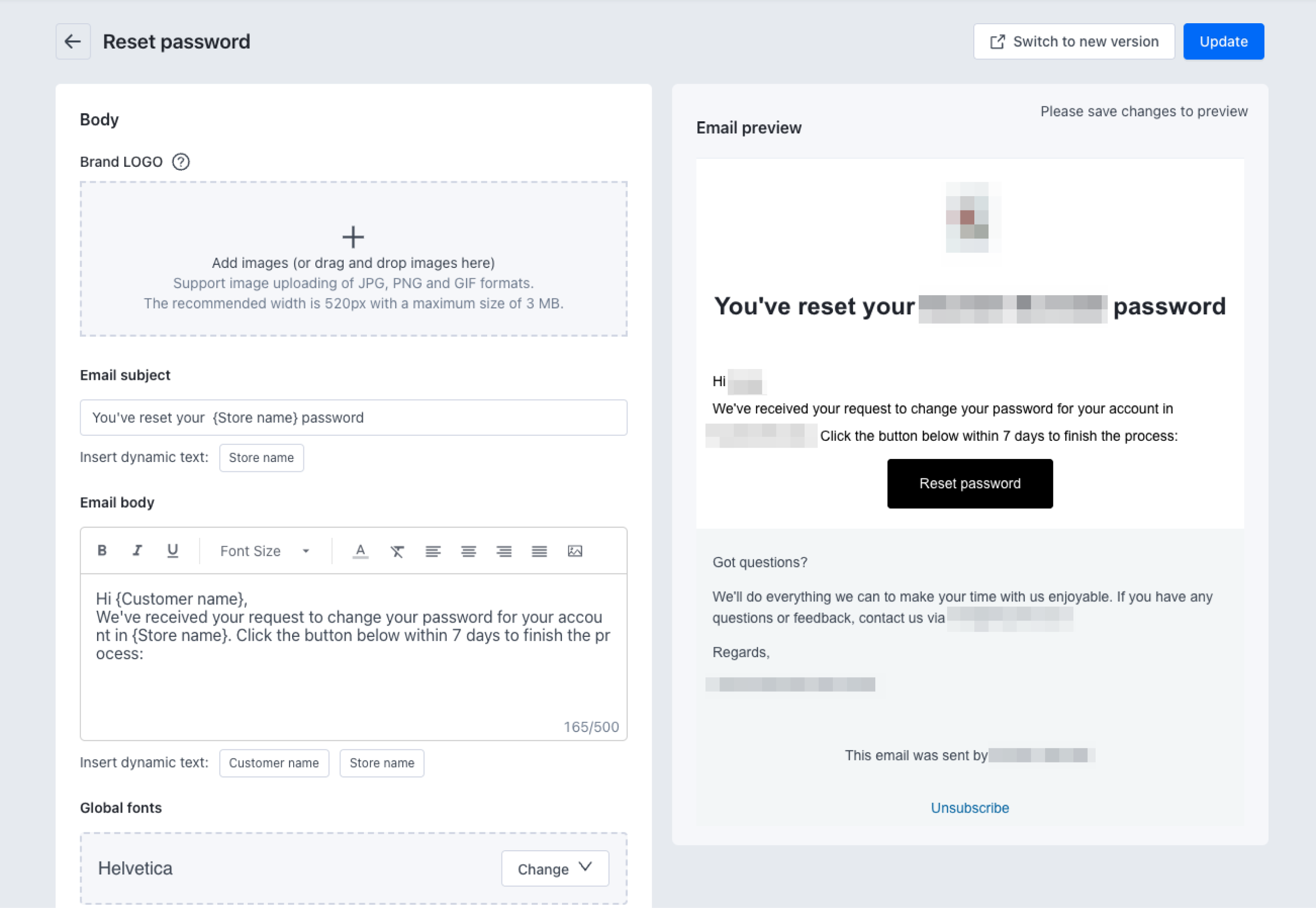Apply italic formatting in editor toolbar
Image resolution: width=1316 pixels, height=908 pixels.
(137, 551)
